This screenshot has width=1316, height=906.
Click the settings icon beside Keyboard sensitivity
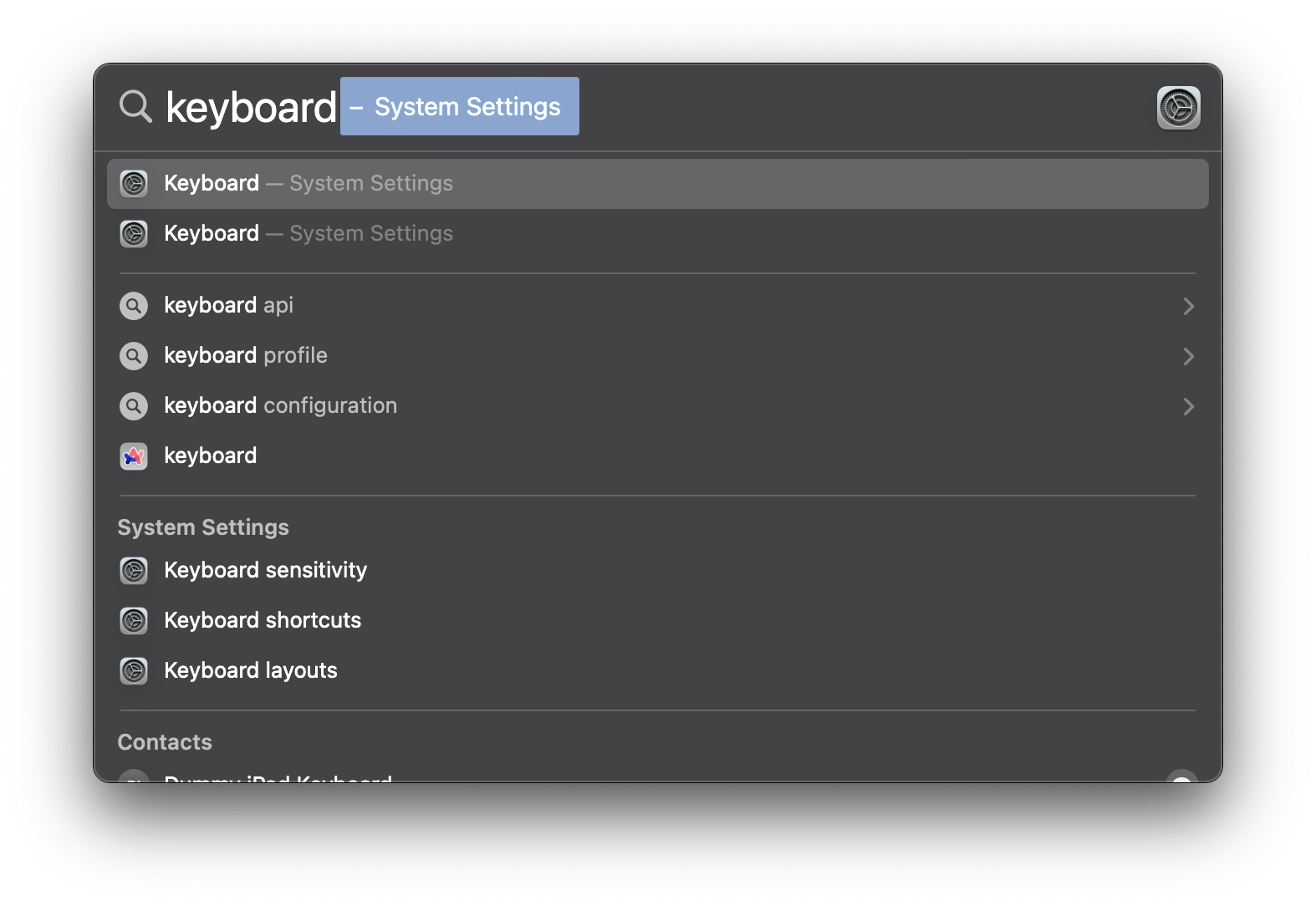point(134,571)
